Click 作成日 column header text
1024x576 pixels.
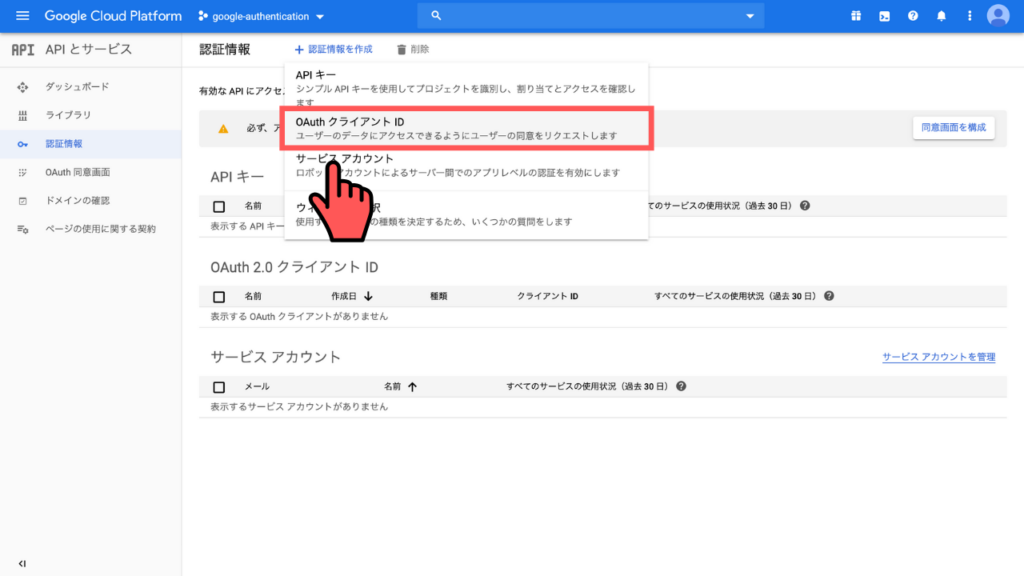pos(344,296)
